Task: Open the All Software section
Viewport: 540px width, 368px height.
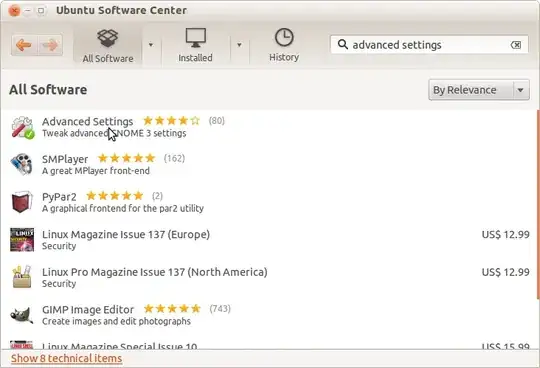Action: click(108, 46)
